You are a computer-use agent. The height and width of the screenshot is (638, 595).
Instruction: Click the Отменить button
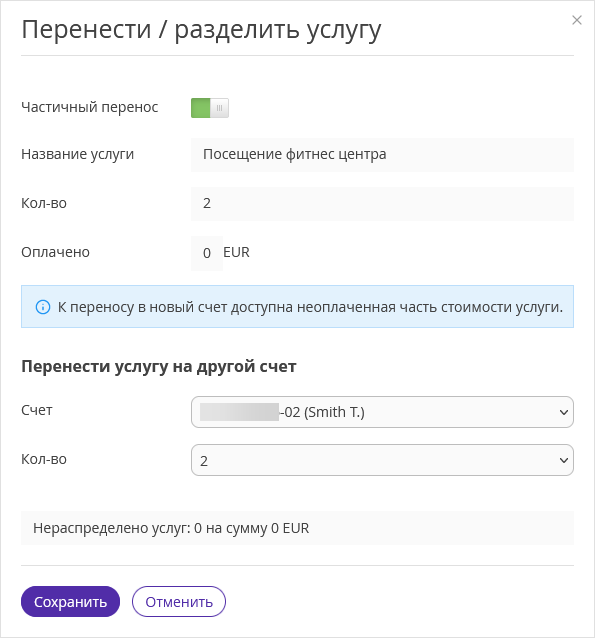pyautogui.click(x=179, y=601)
